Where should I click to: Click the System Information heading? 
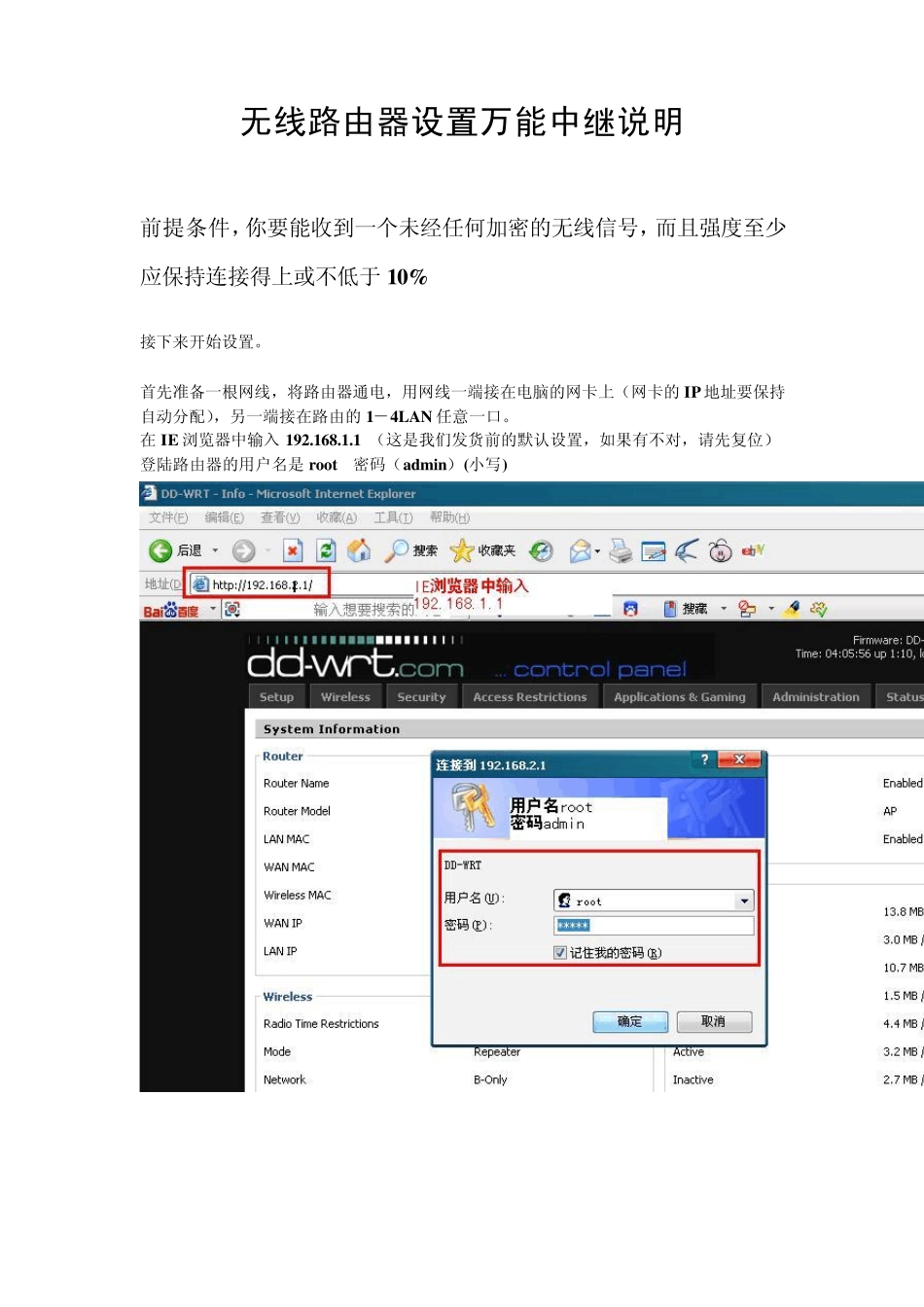pos(332,729)
